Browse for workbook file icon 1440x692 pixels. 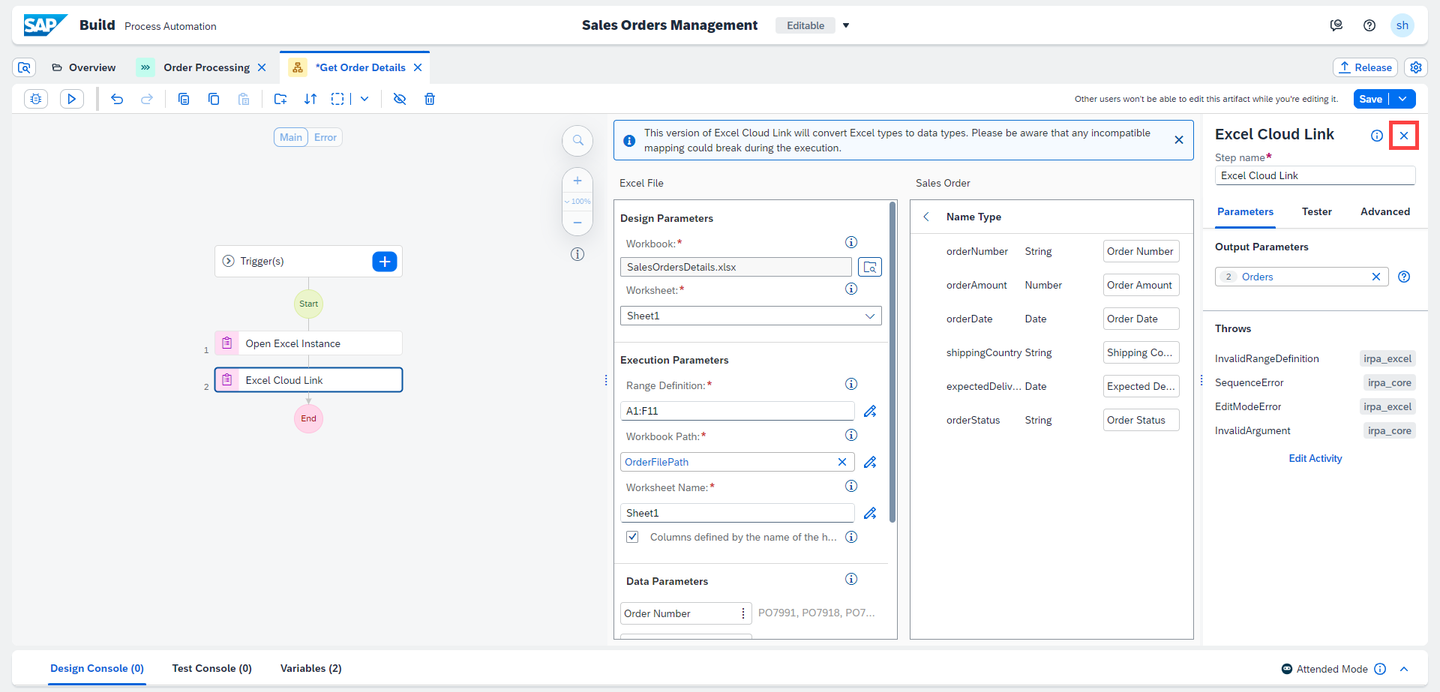pyautogui.click(x=870, y=267)
